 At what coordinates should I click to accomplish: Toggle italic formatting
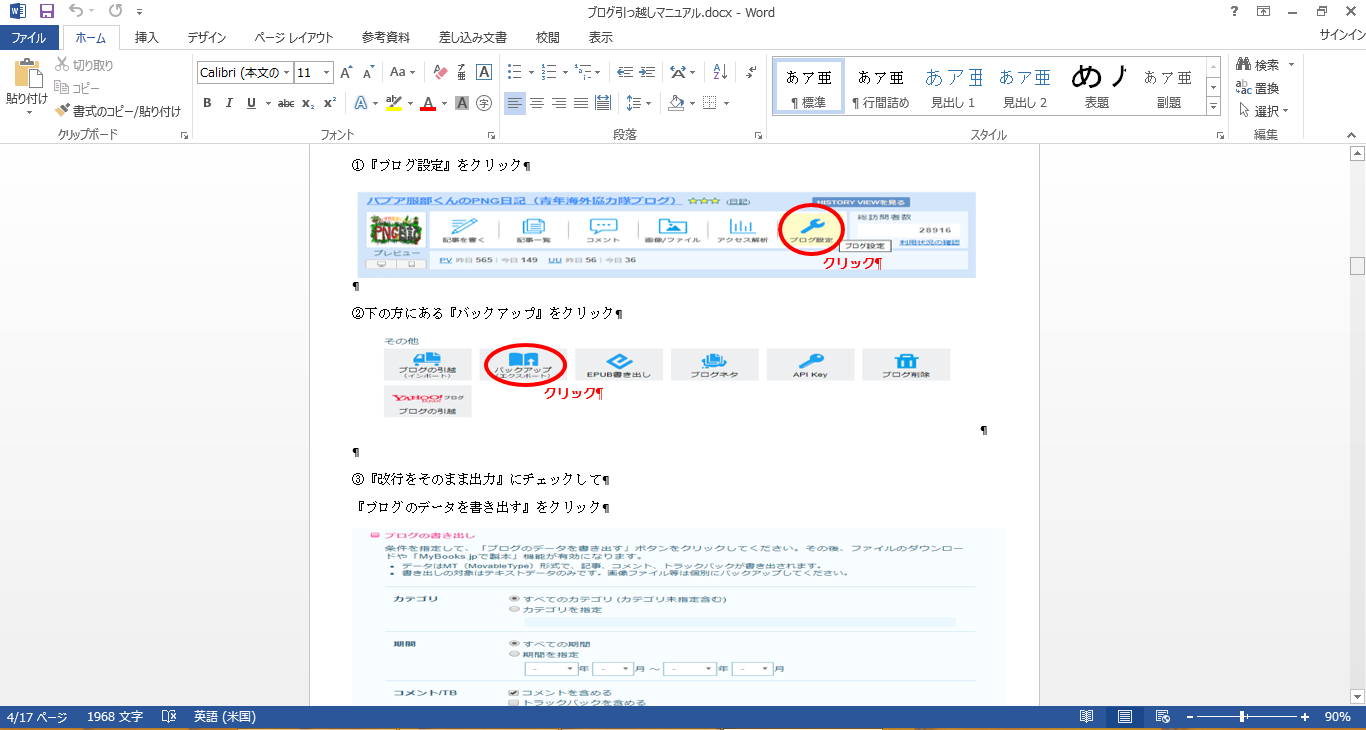(x=229, y=103)
